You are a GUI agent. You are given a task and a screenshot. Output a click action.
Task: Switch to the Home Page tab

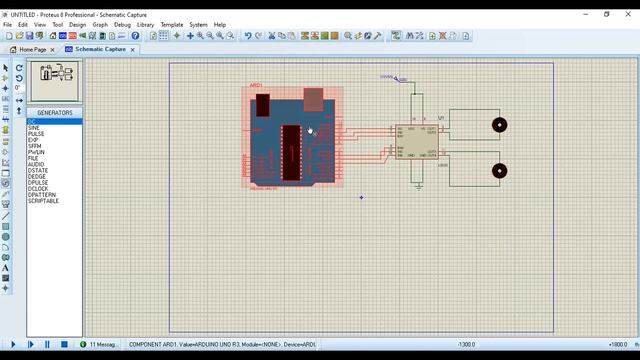point(33,49)
